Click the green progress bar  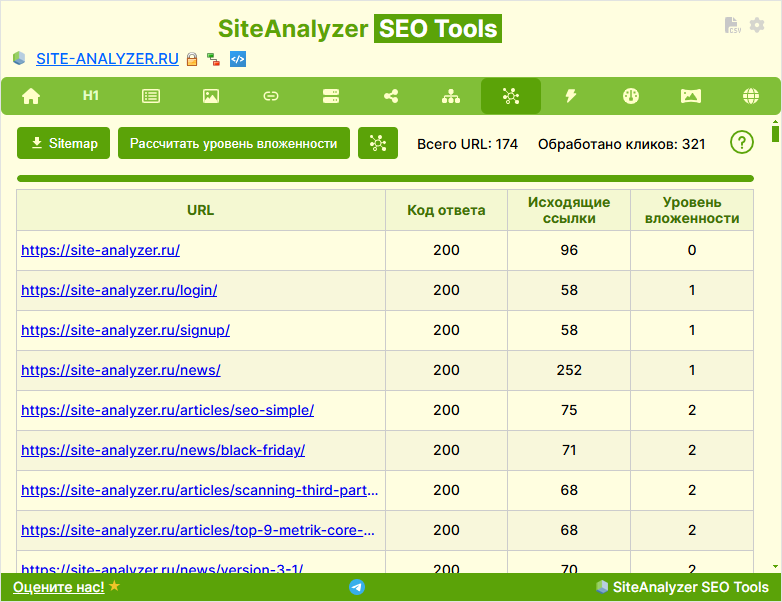[385, 179]
